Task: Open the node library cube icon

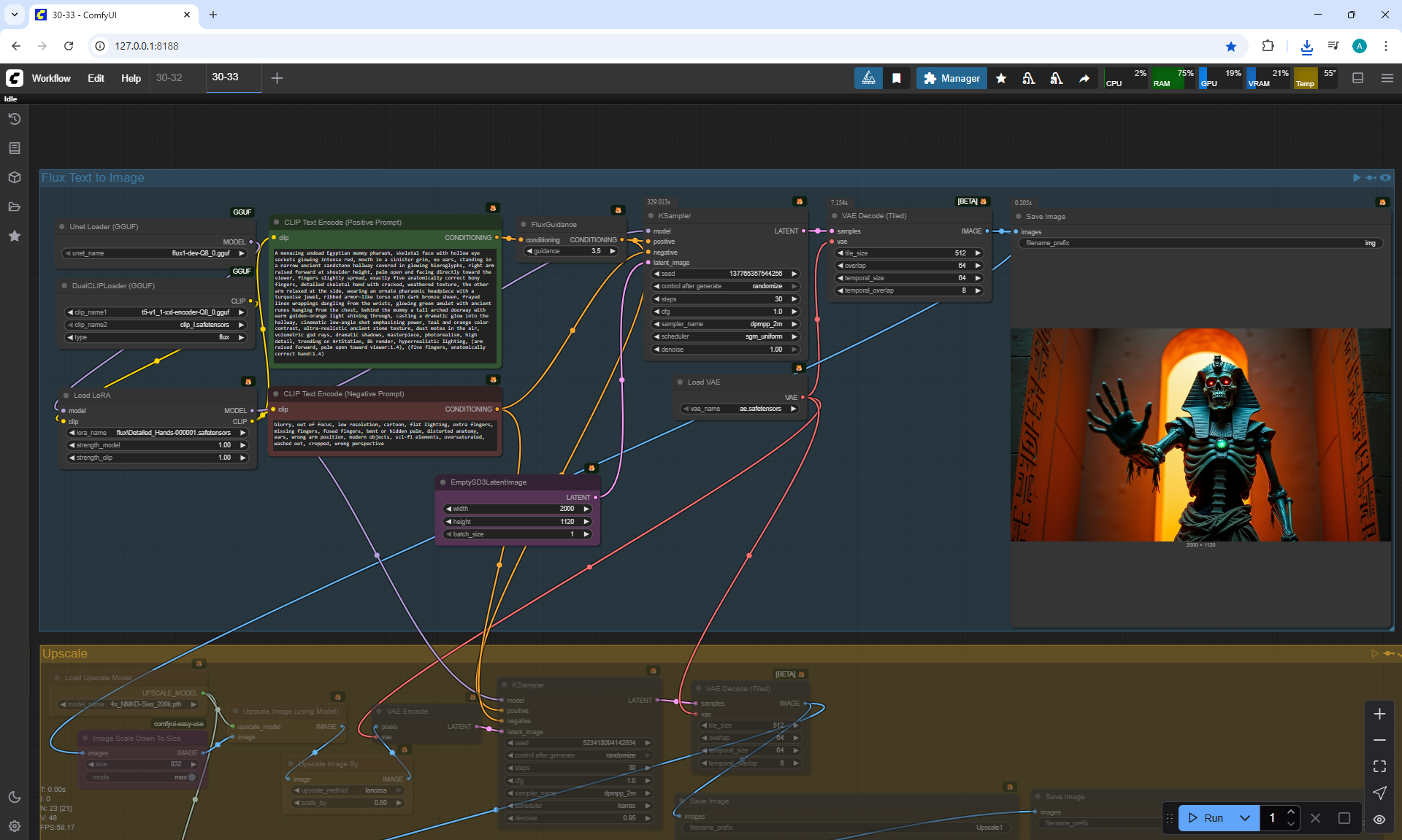Action: coord(15,177)
